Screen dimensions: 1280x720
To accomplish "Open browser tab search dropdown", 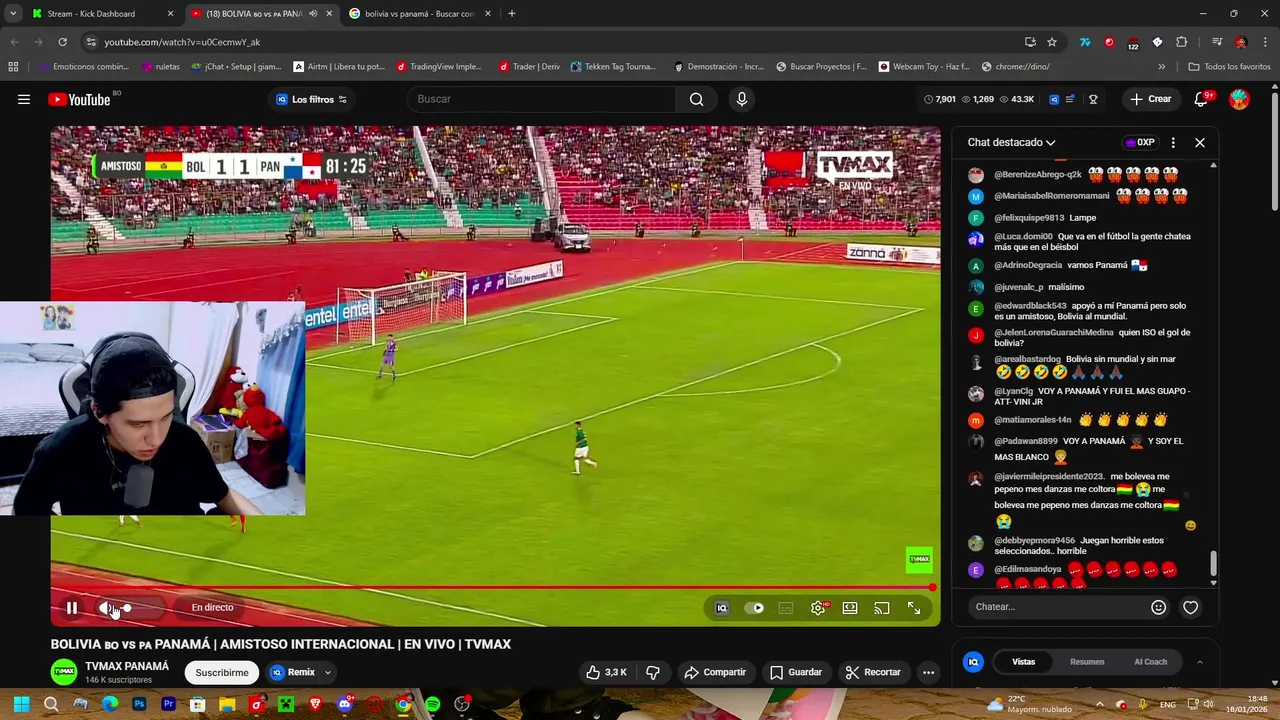I will click(13, 14).
